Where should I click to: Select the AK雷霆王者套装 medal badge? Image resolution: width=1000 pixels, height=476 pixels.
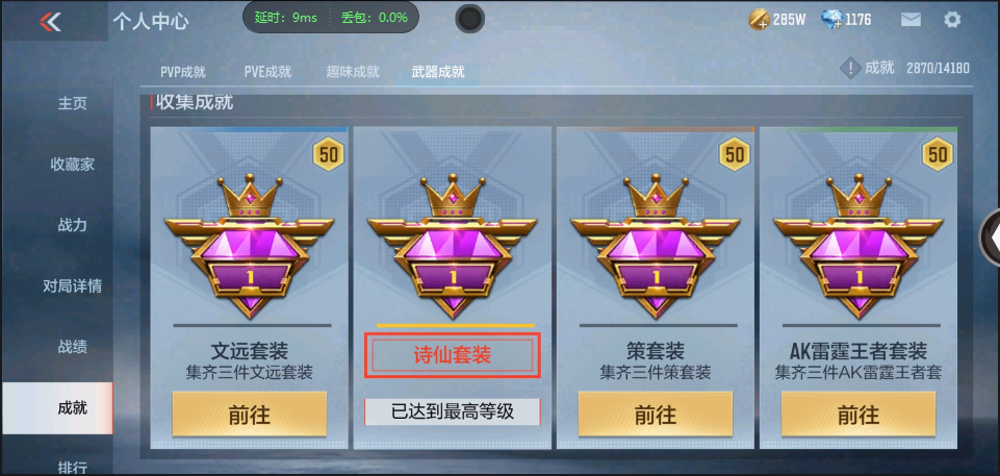coord(858,246)
